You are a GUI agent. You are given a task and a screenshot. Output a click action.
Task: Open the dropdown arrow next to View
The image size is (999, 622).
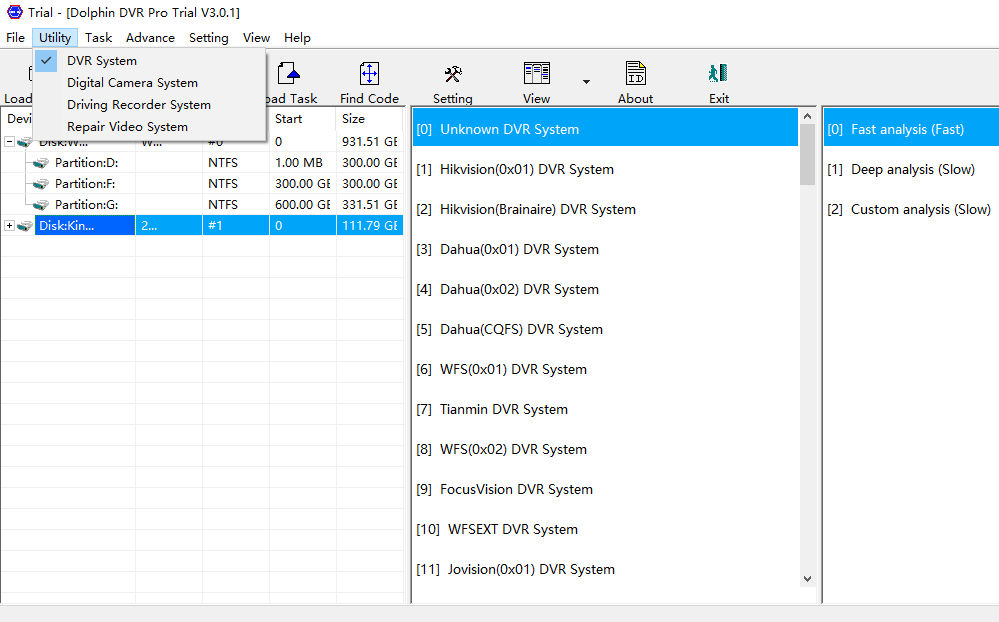tap(586, 82)
